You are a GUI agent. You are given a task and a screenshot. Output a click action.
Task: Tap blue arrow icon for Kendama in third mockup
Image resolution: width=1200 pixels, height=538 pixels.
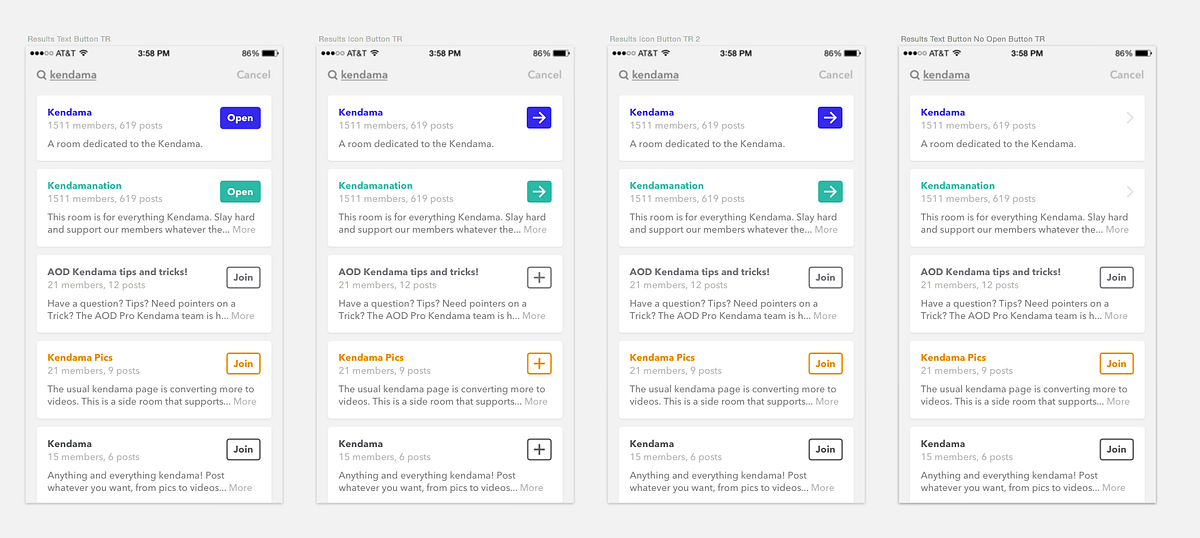pos(830,118)
